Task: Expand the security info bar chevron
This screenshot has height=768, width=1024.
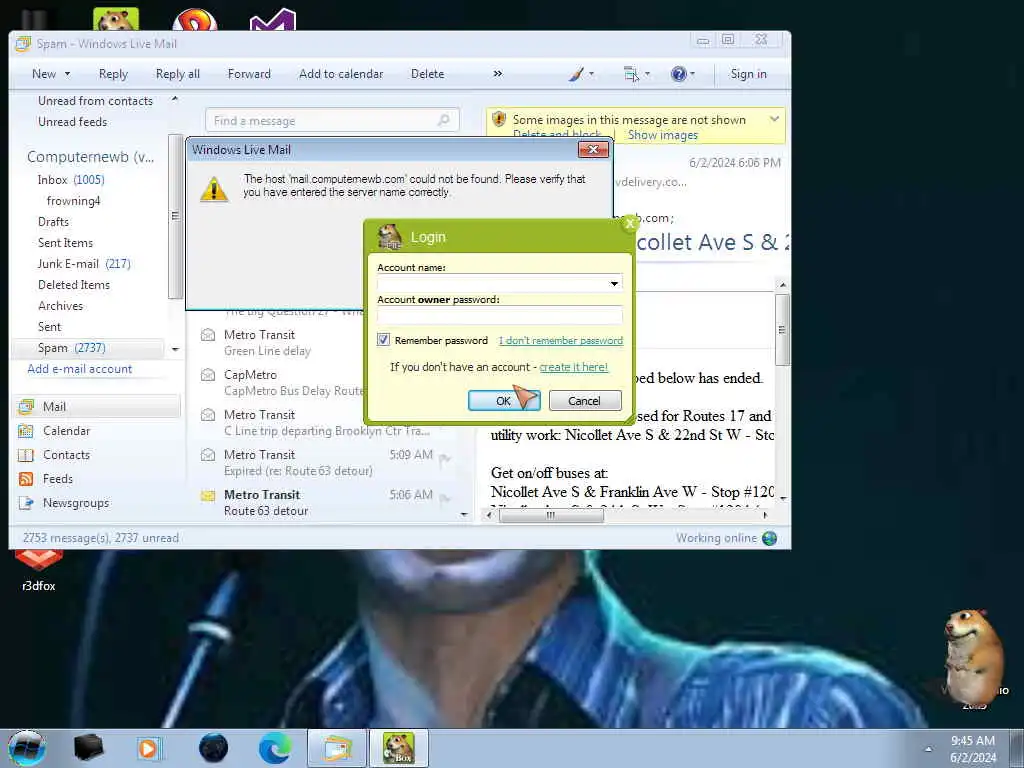Action: (774, 119)
